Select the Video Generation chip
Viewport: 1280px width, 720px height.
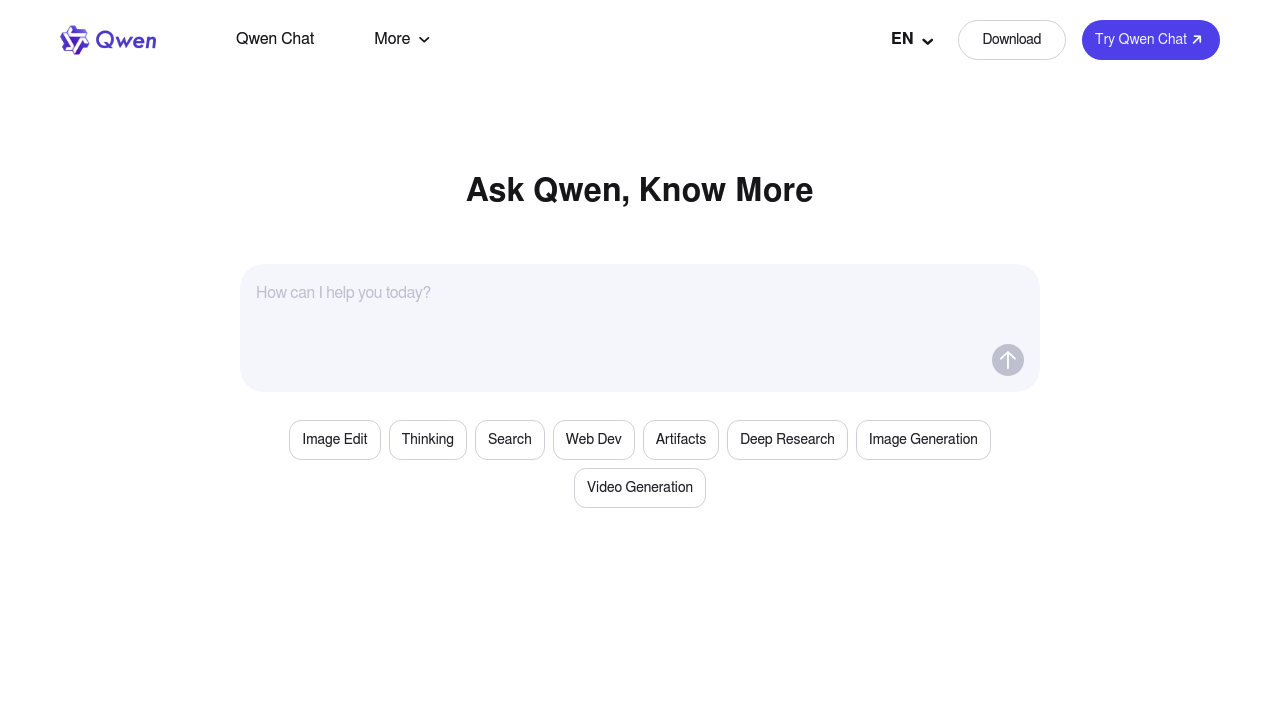click(x=639, y=488)
